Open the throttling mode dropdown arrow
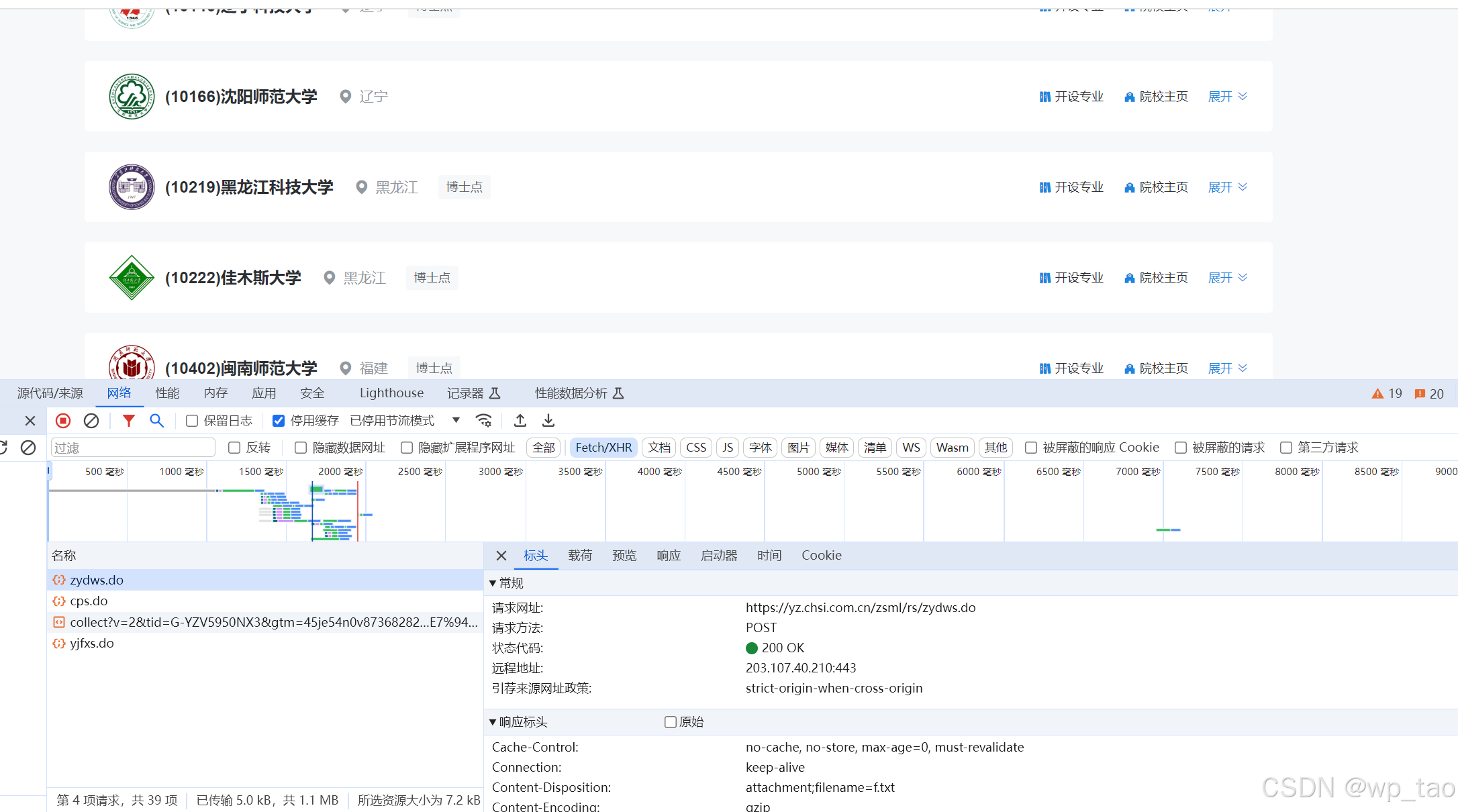Screen dimensions: 1458x812 456,420
